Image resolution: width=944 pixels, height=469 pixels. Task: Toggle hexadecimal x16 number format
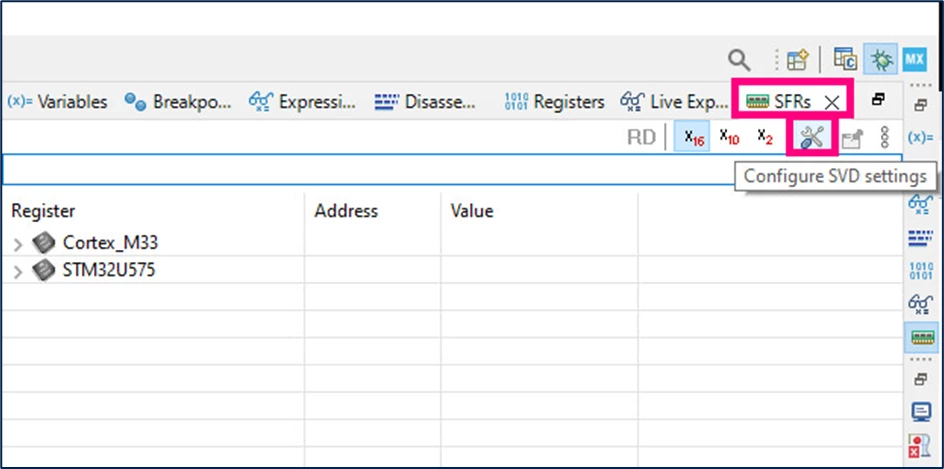[x=693, y=137]
